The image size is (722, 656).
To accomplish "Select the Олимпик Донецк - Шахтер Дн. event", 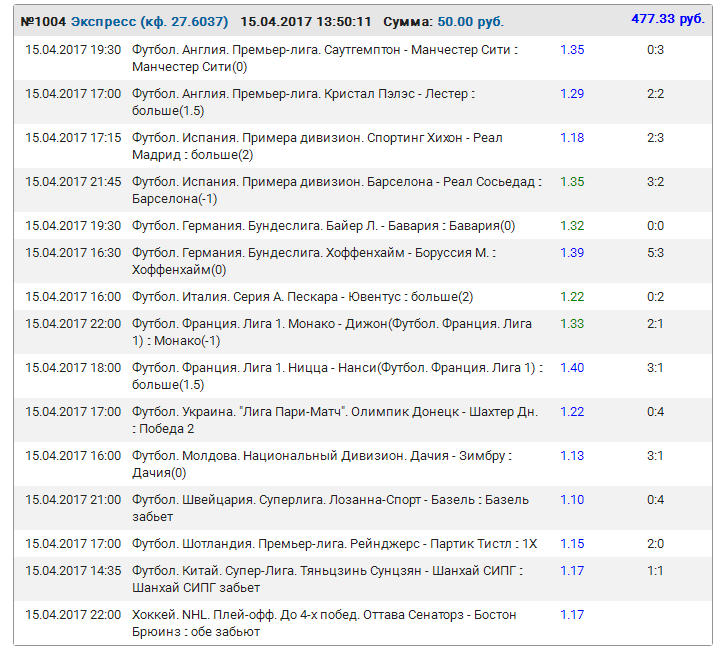I will click(335, 420).
